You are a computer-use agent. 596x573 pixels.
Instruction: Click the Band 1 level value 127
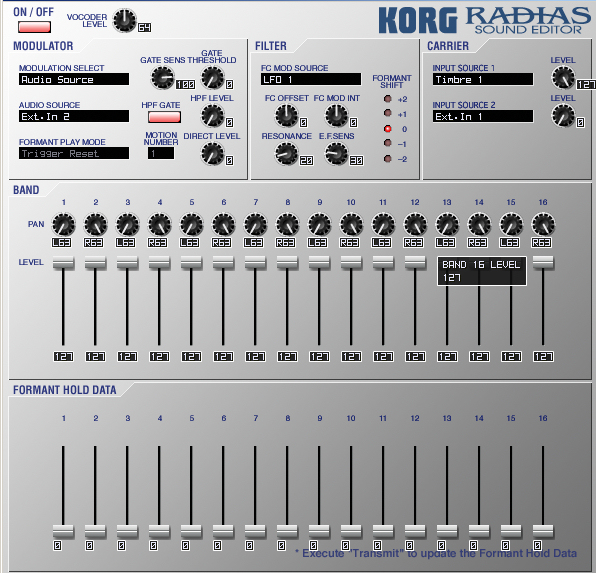63,357
